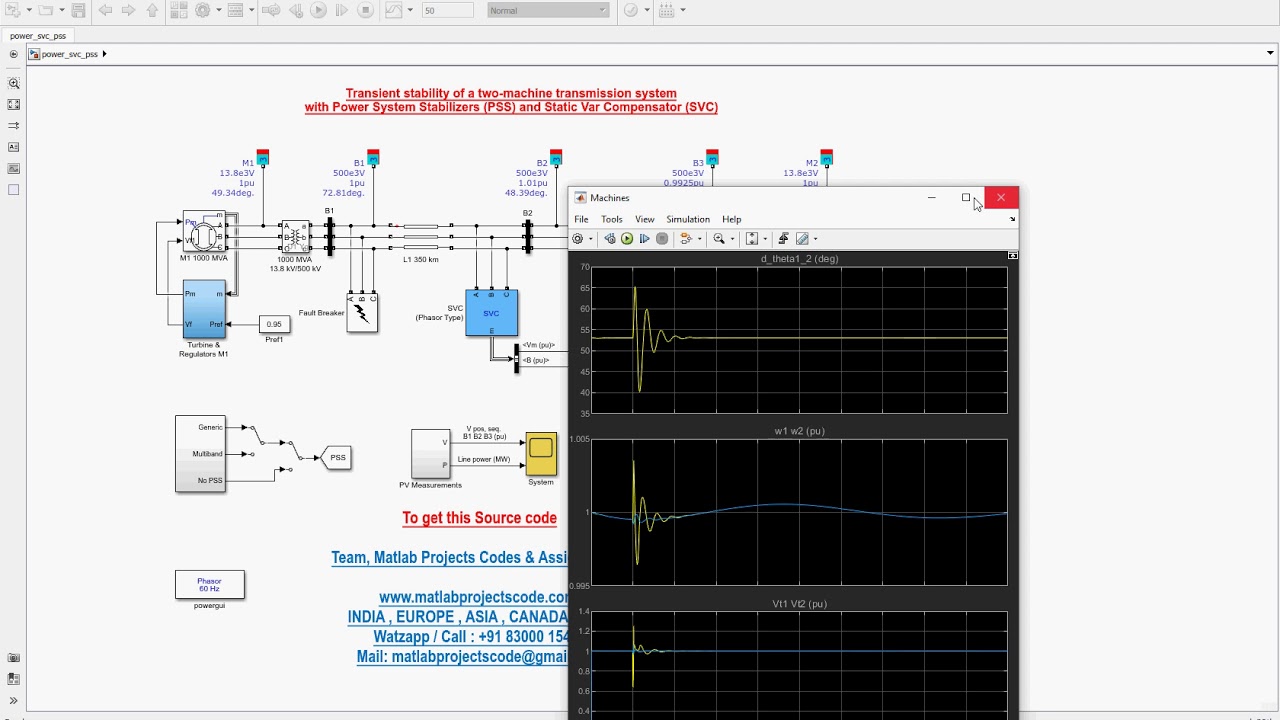Select the power_svc_pss model tab
Viewport: 1280px width, 720px height.
[x=38, y=36]
